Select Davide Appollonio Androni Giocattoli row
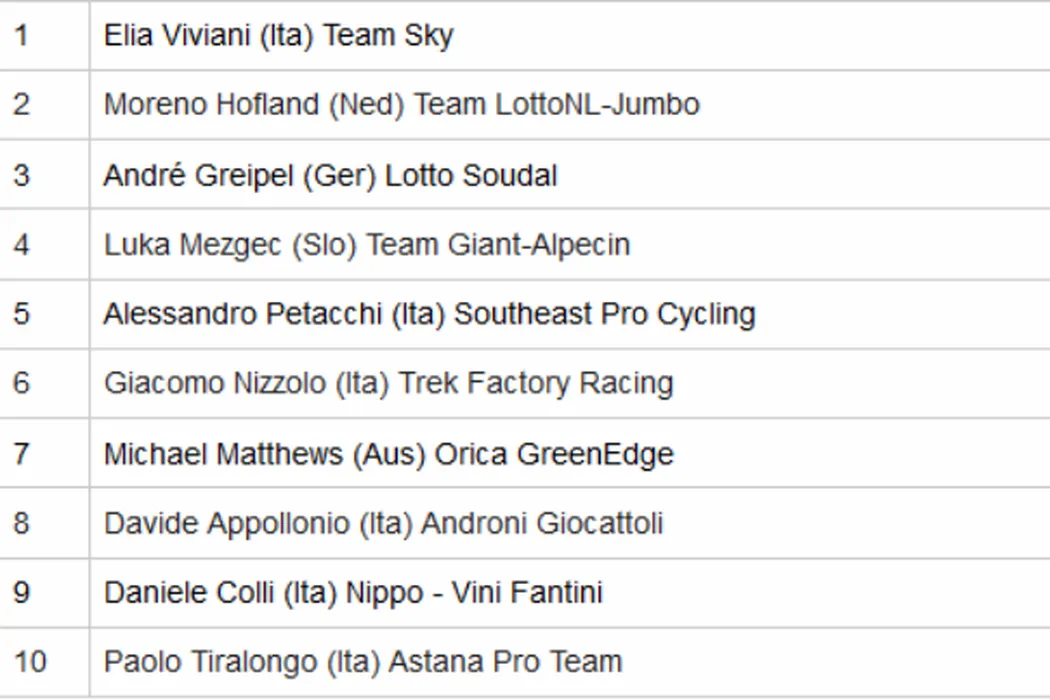1050x700 pixels. (383, 523)
